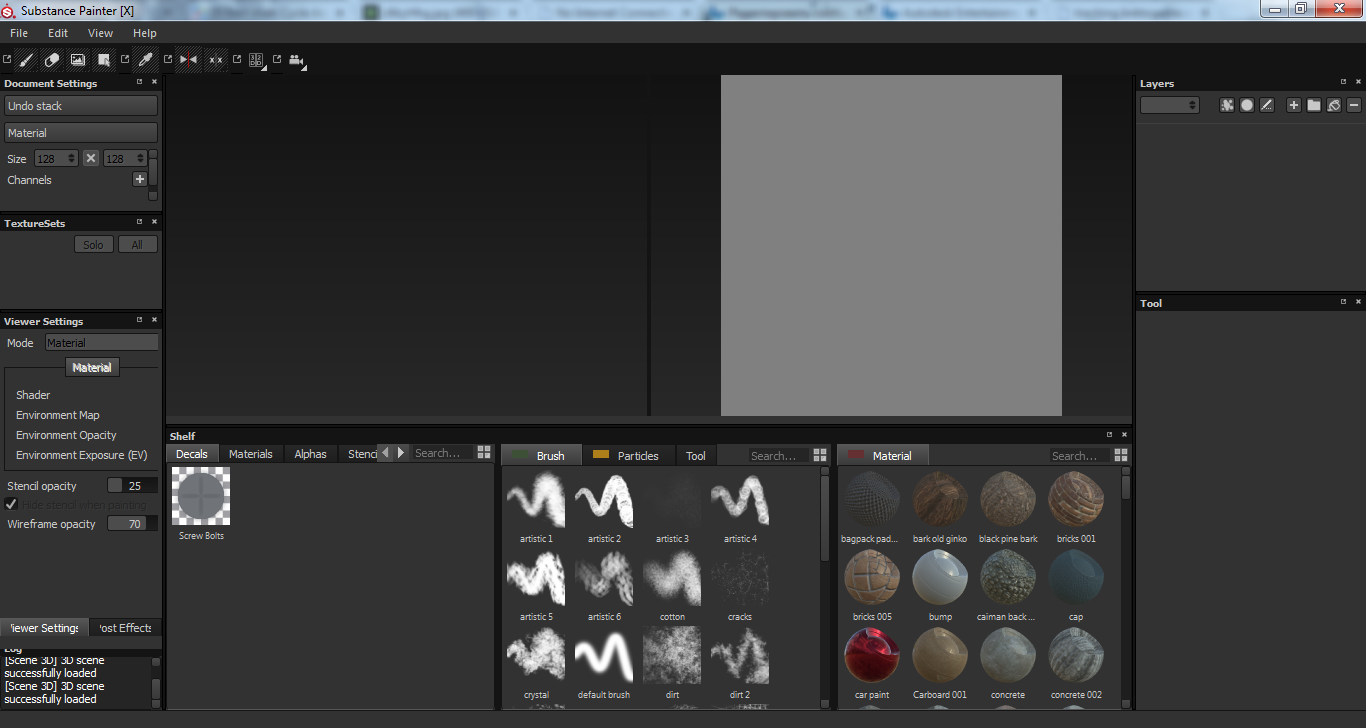The height and width of the screenshot is (728, 1366).
Task: Click the camera icon in toolbar
Action: coord(296,60)
